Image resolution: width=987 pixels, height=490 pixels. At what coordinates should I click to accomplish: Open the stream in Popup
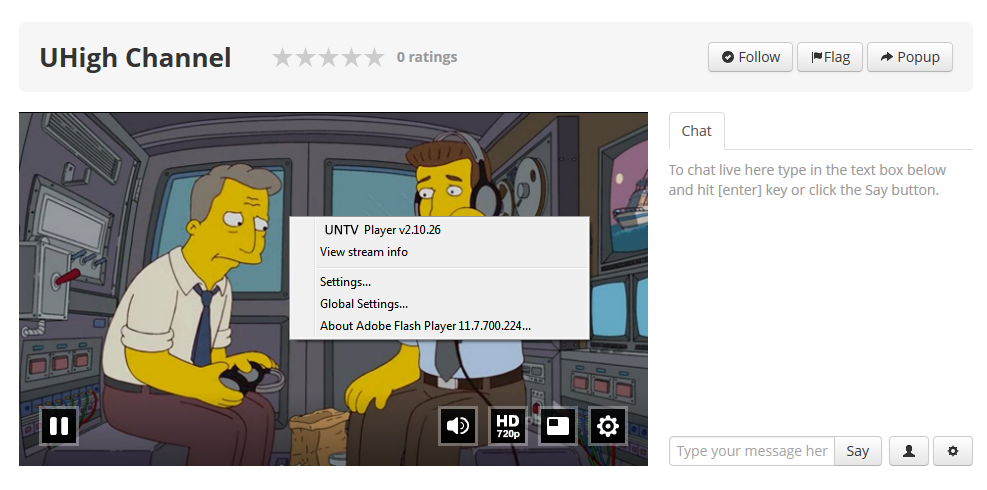coord(910,57)
